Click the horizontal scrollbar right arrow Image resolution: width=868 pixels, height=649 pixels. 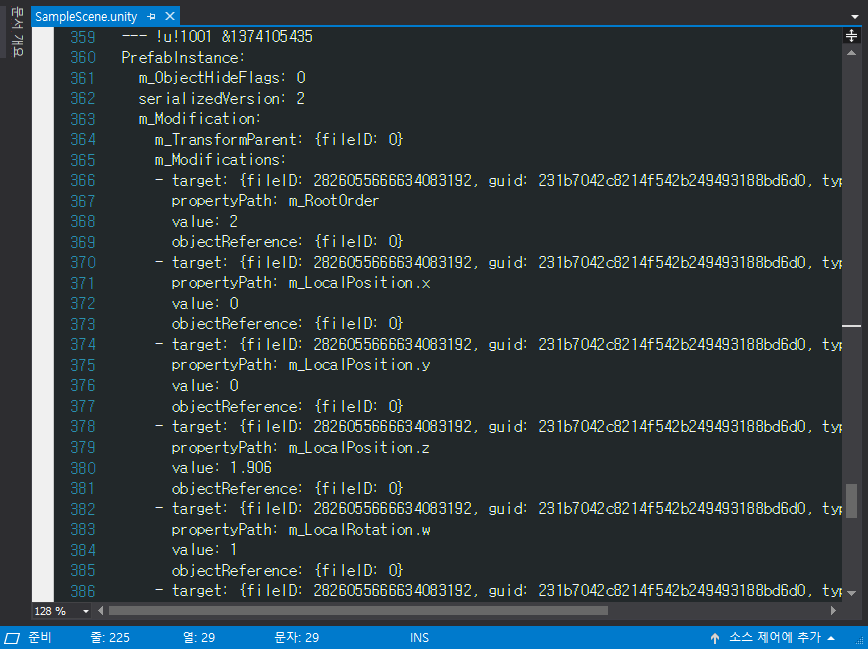click(833, 611)
